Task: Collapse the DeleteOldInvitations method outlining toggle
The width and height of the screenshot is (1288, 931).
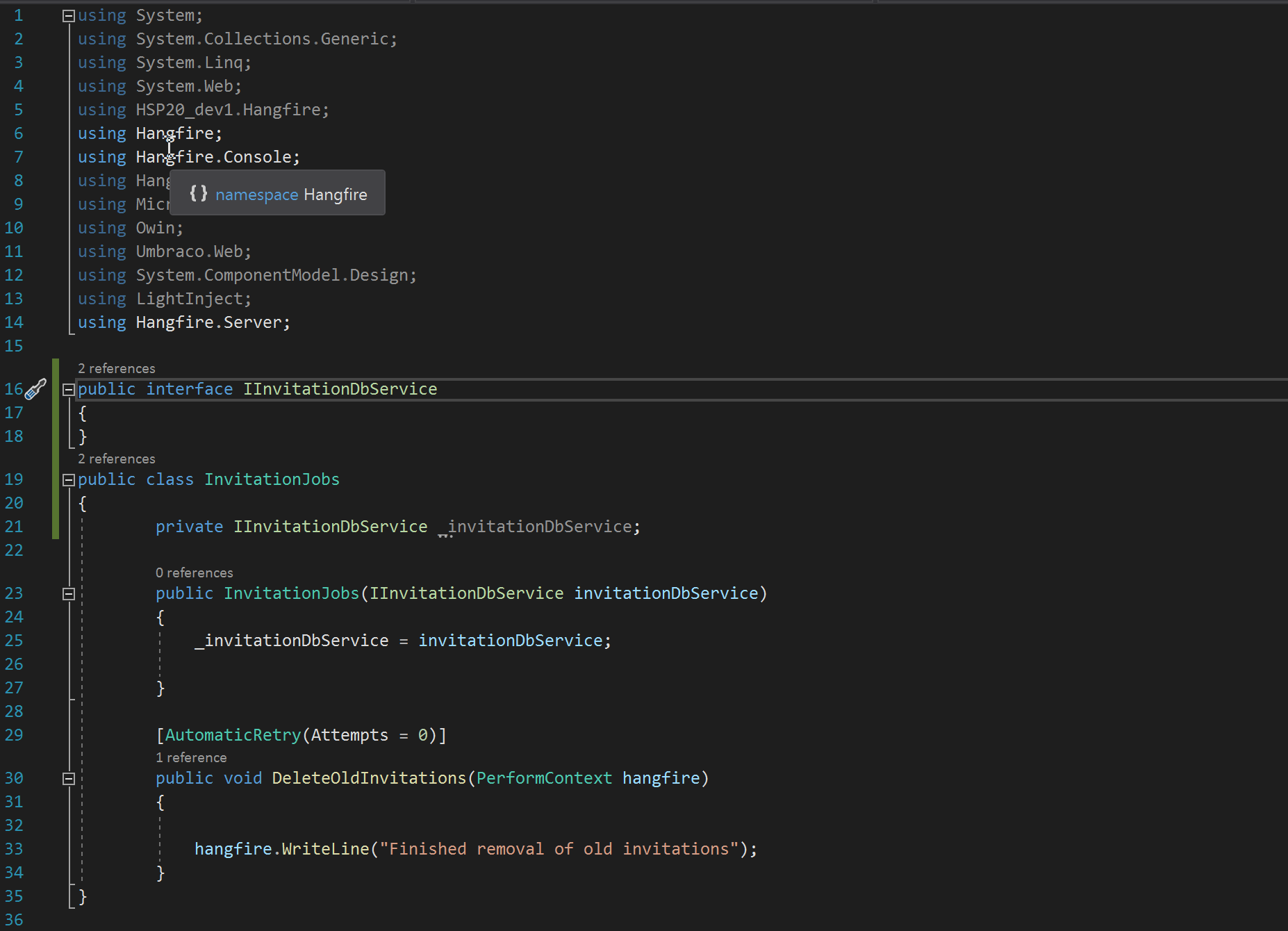Action: pos(68,779)
